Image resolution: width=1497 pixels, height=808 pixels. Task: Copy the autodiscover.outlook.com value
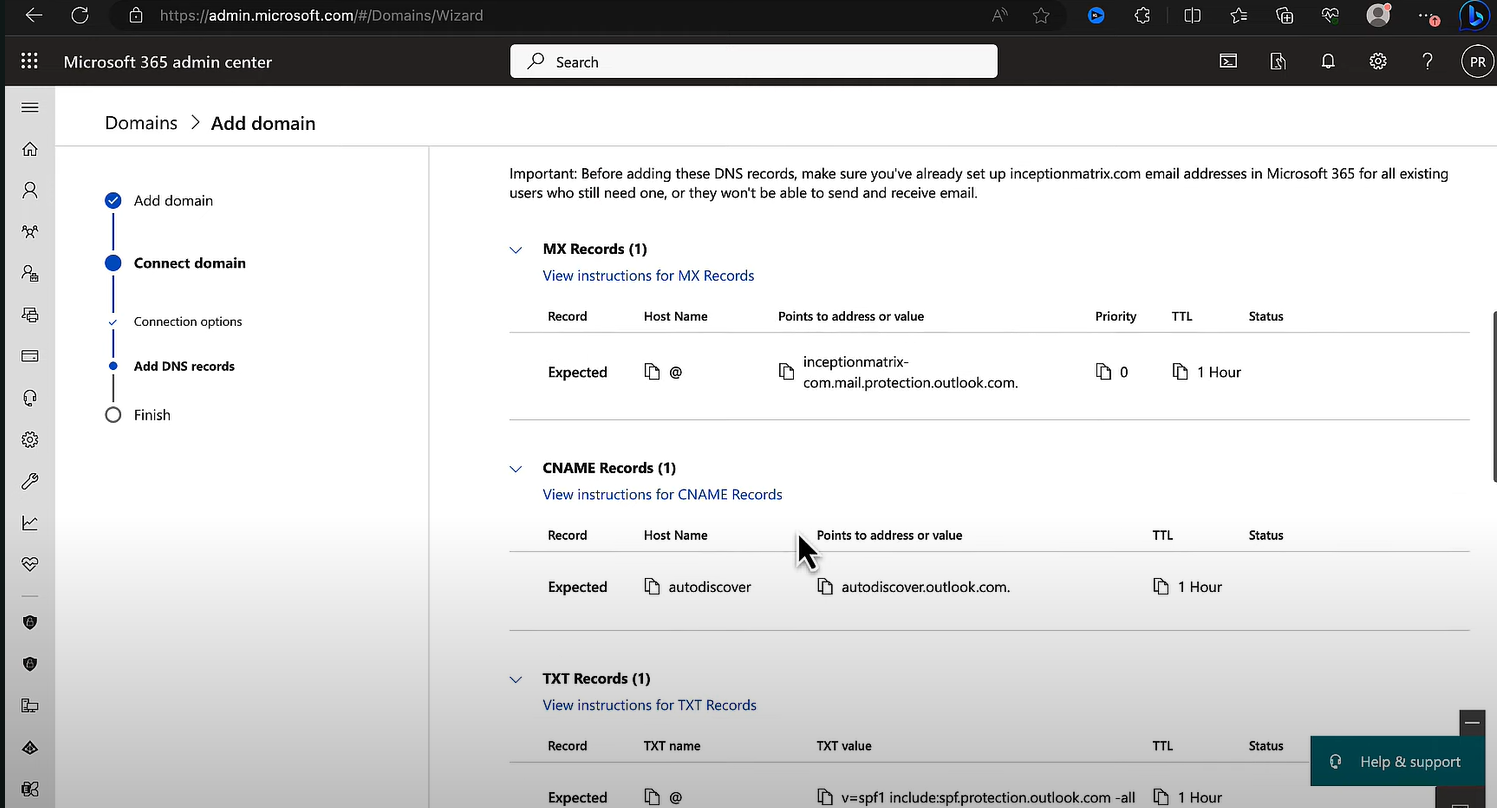tap(825, 587)
